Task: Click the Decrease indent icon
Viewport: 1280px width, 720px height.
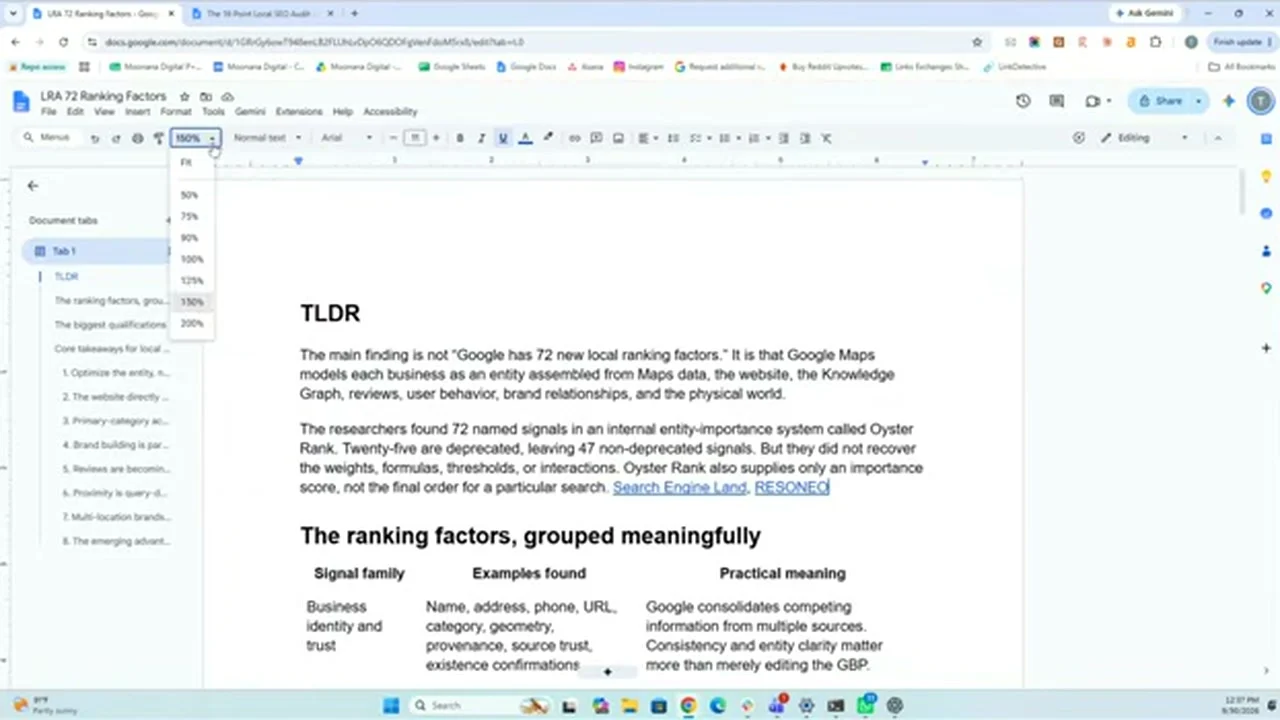Action: click(x=784, y=138)
